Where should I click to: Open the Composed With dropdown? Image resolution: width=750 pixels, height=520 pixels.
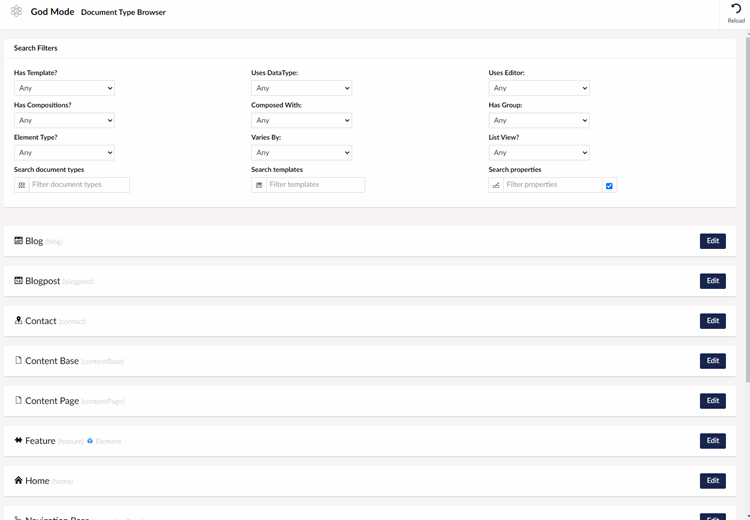[x=301, y=120]
